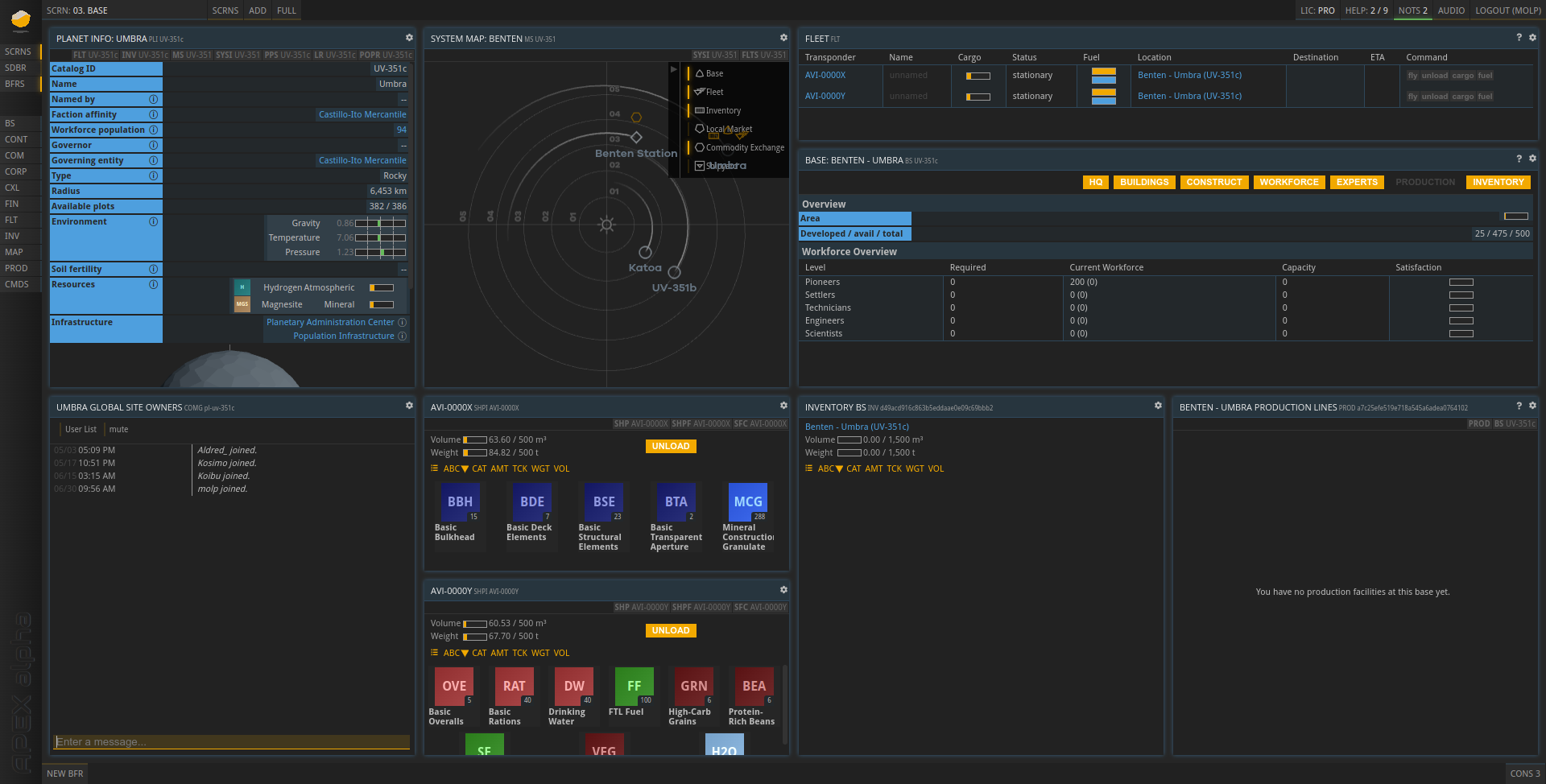Screen dimensions: 1546x784
Task: Select the FF FTL Fuel material icon
Action: (x=634, y=687)
